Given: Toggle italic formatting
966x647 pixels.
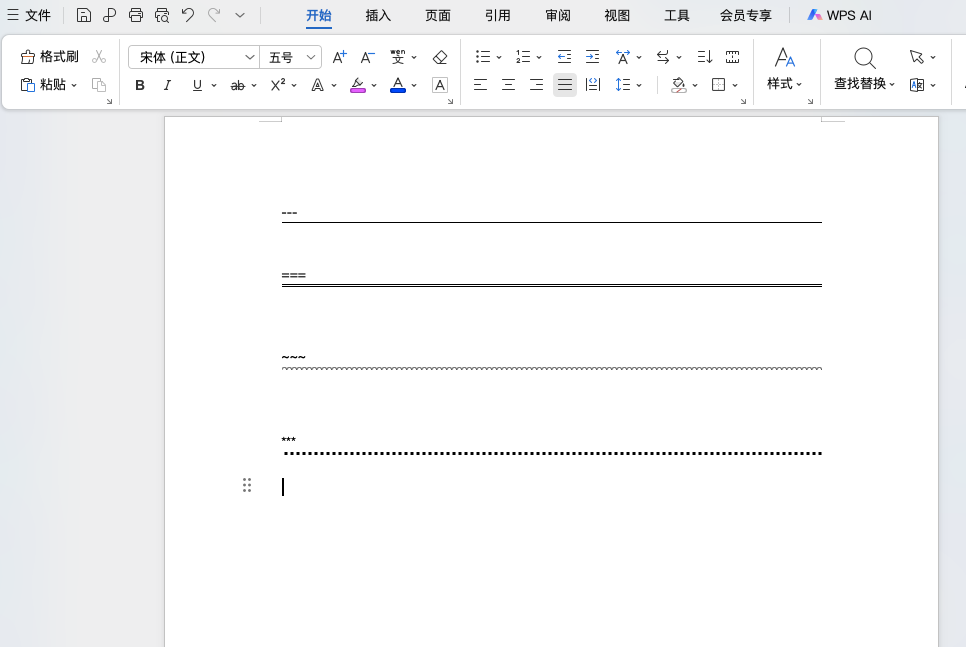Looking at the screenshot, I should coord(167,85).
